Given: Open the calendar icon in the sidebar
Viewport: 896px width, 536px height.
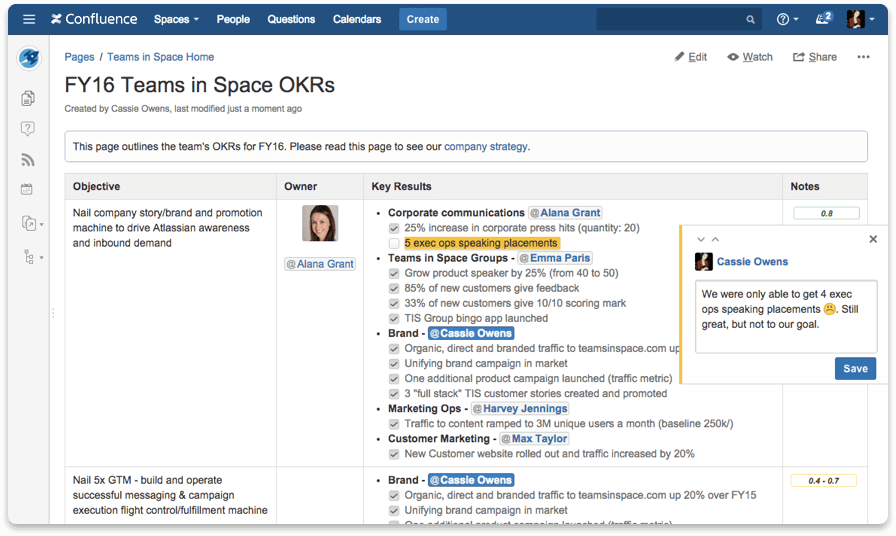Looking at the screenshot, I should point(28,189).
